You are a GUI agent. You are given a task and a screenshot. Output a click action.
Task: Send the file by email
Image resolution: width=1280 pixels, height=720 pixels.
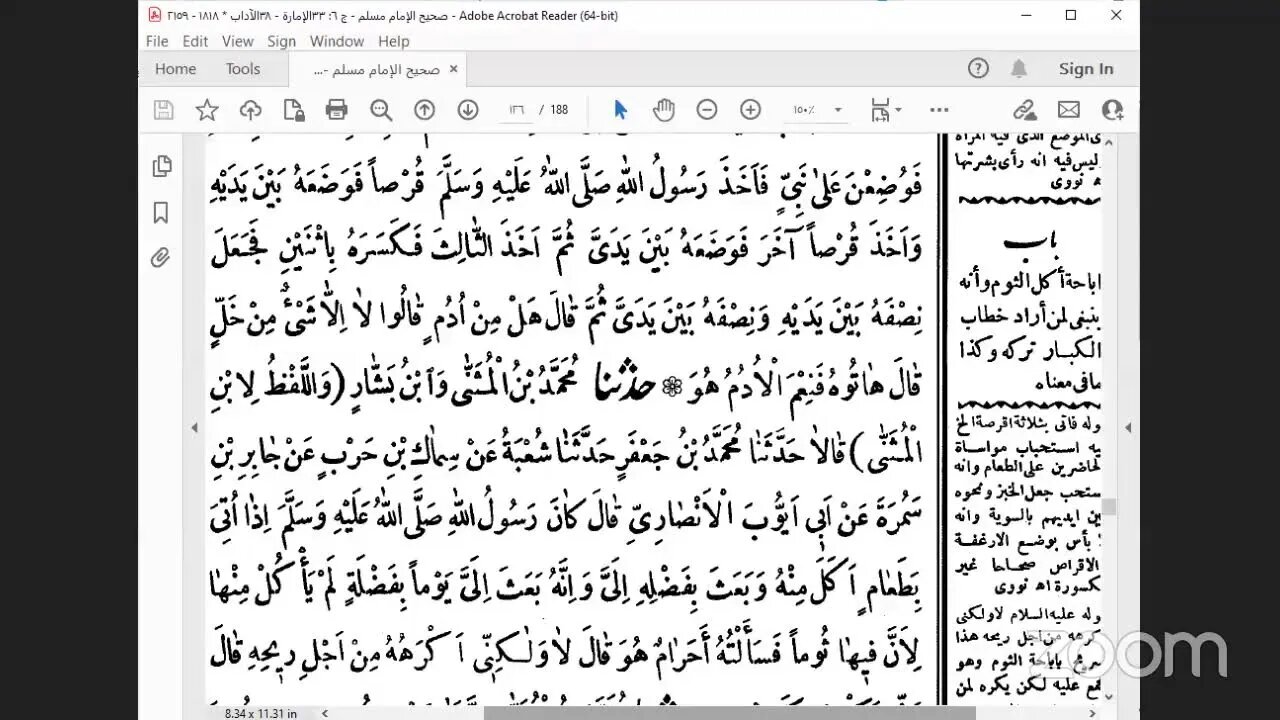[1068, 110]
